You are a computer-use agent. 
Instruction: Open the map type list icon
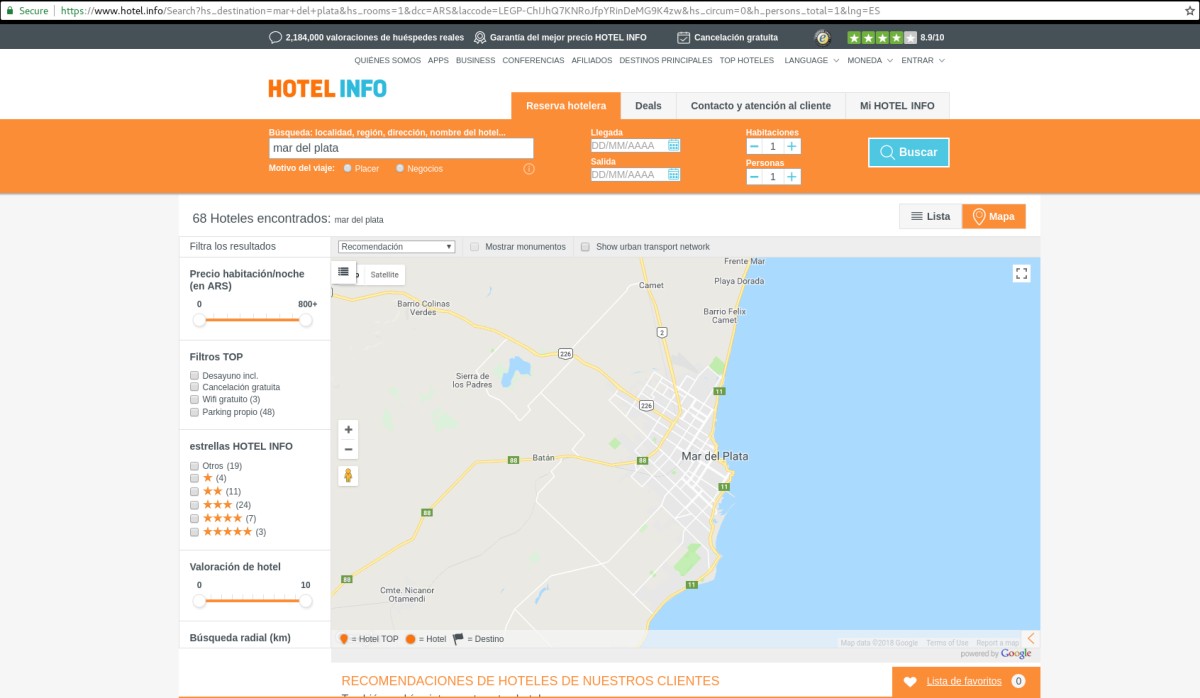coord(344,271)
